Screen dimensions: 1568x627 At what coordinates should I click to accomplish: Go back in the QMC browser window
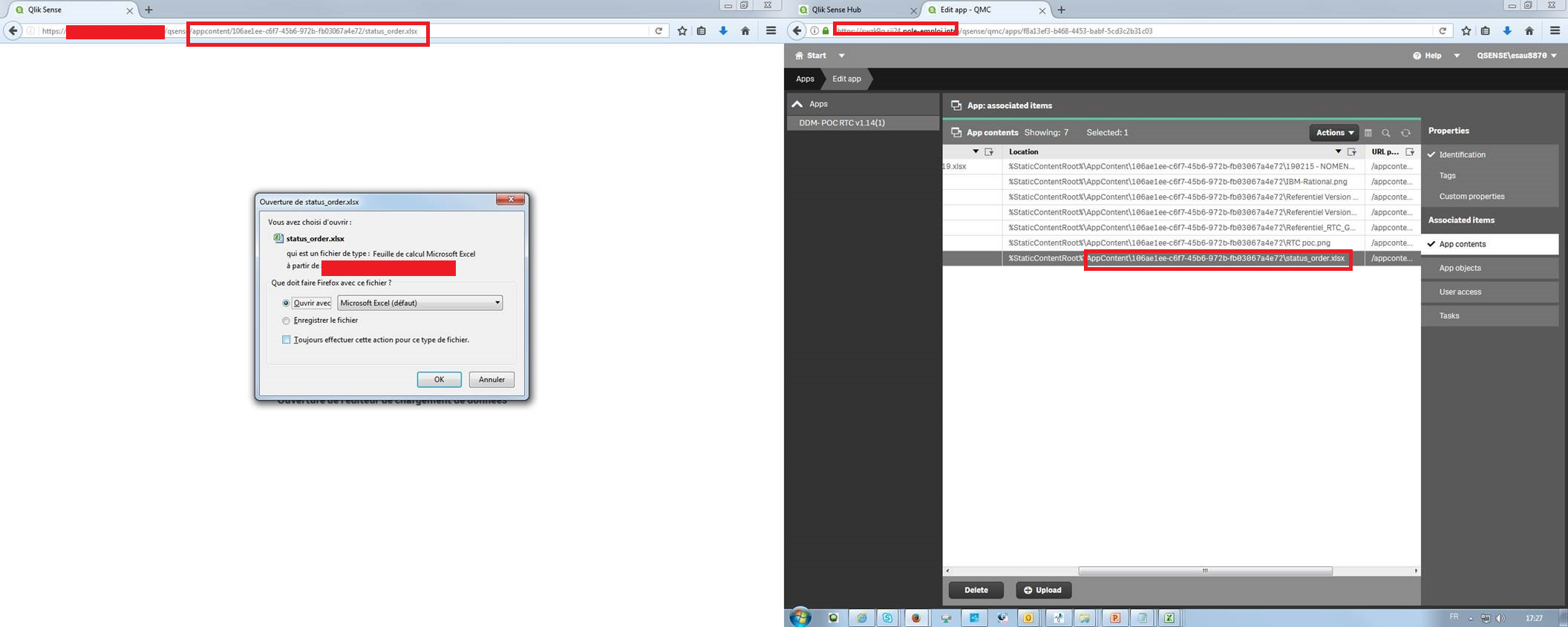click(x=797, y=30)
